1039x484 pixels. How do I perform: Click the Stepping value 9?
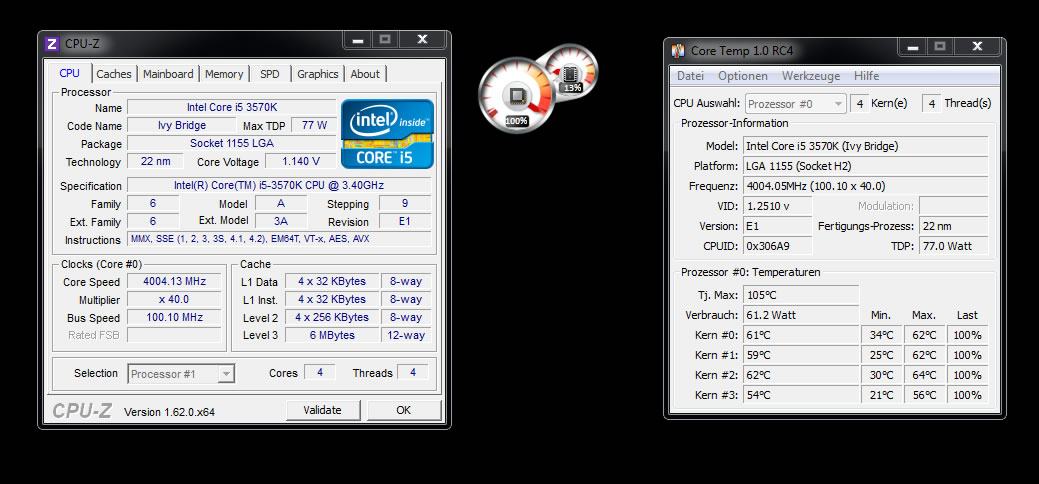point(404,204)
